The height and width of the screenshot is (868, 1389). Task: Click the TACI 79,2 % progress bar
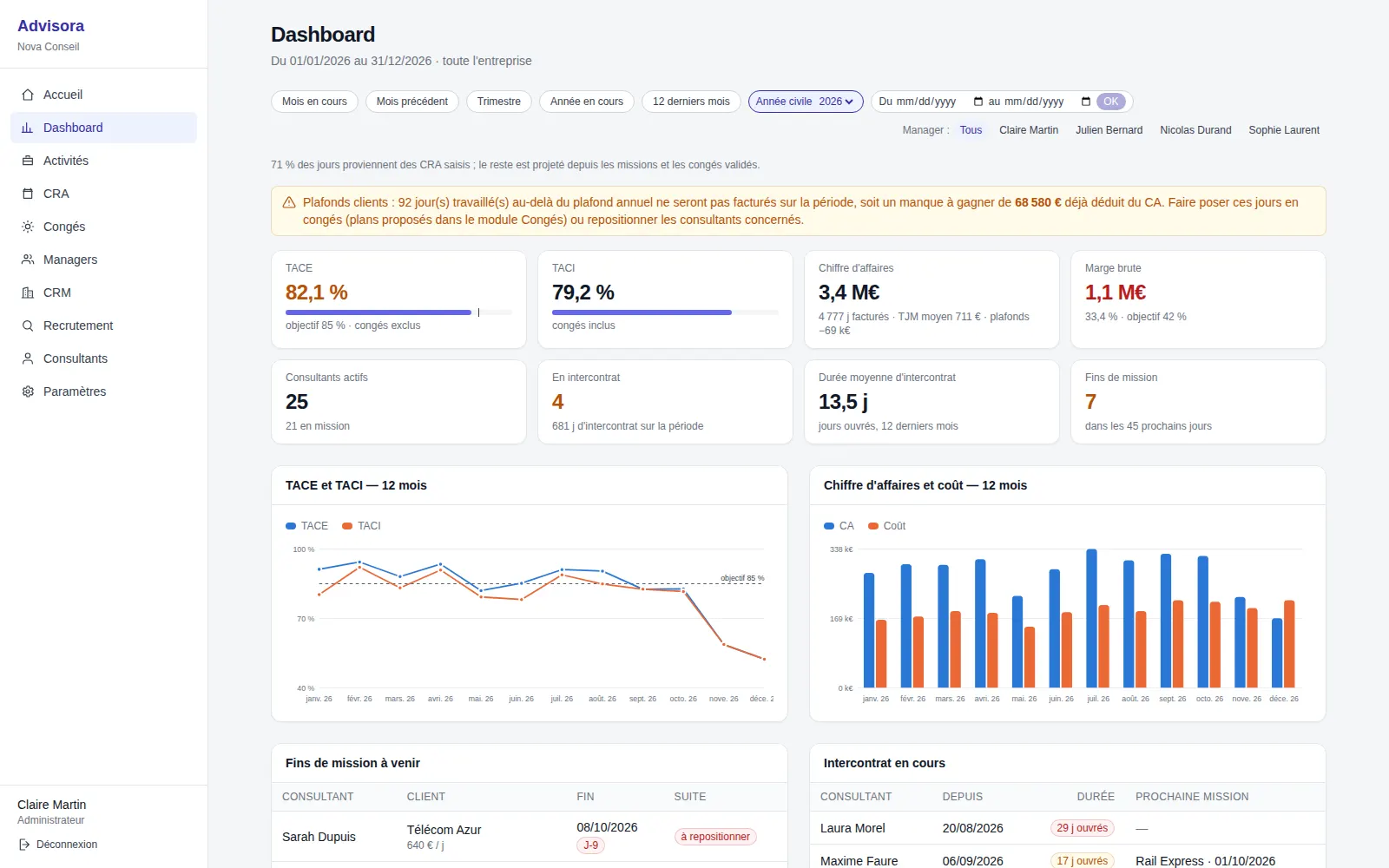(665, 312)
